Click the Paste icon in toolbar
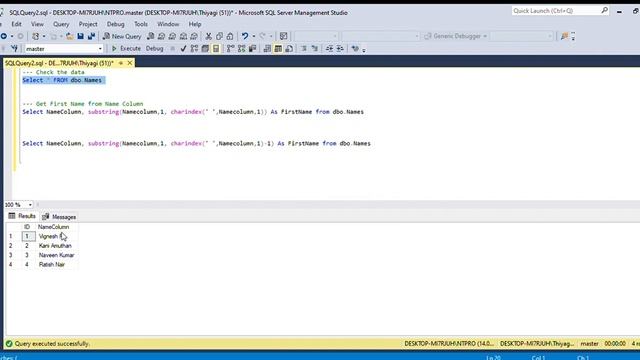This screenshot has height=360, width=640. coord(230,36)
